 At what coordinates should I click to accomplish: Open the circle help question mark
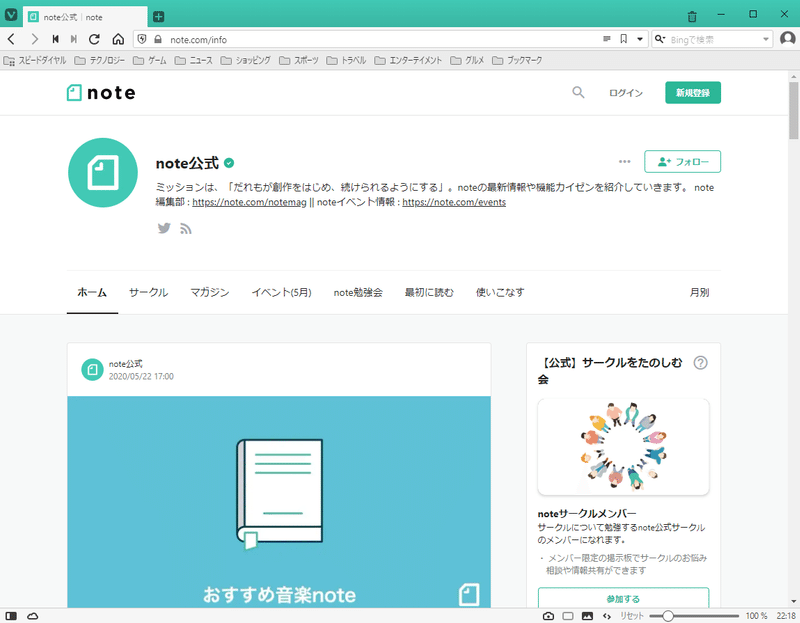point(701,363)
